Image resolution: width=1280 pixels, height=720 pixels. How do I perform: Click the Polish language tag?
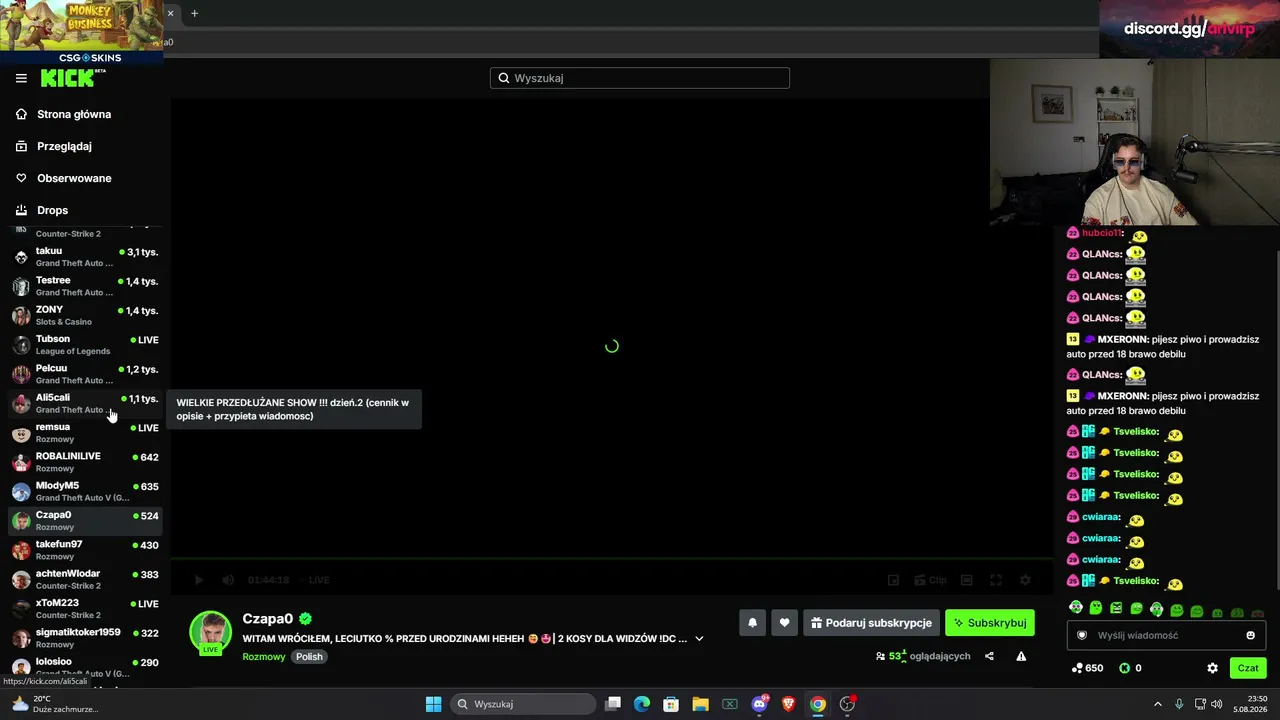(309, 657)
